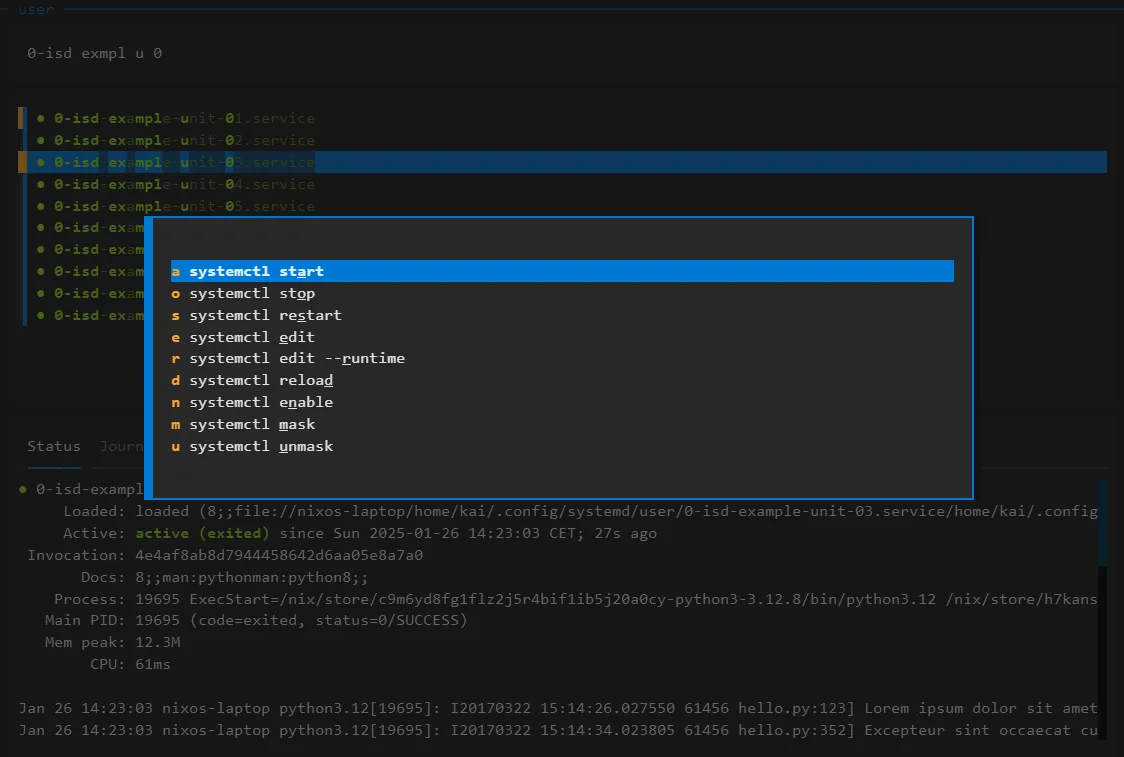Click the Invocation ID 4e4af8ab8d7944458642d6aa05e8a7a0
The width and height of the screenshot is (1124, 757).
279,556
